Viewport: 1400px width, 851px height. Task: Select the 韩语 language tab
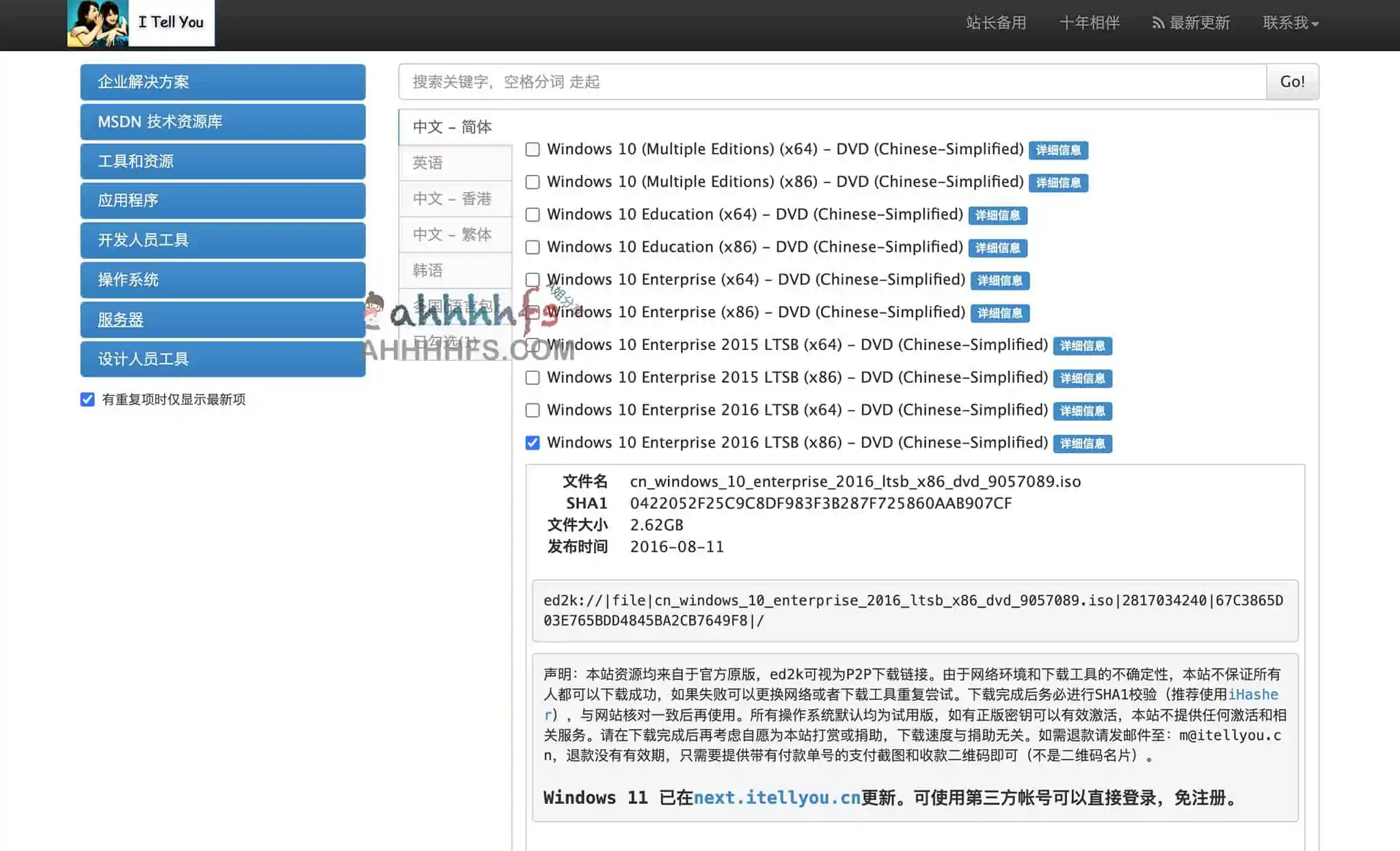click(x=427, y=270)
